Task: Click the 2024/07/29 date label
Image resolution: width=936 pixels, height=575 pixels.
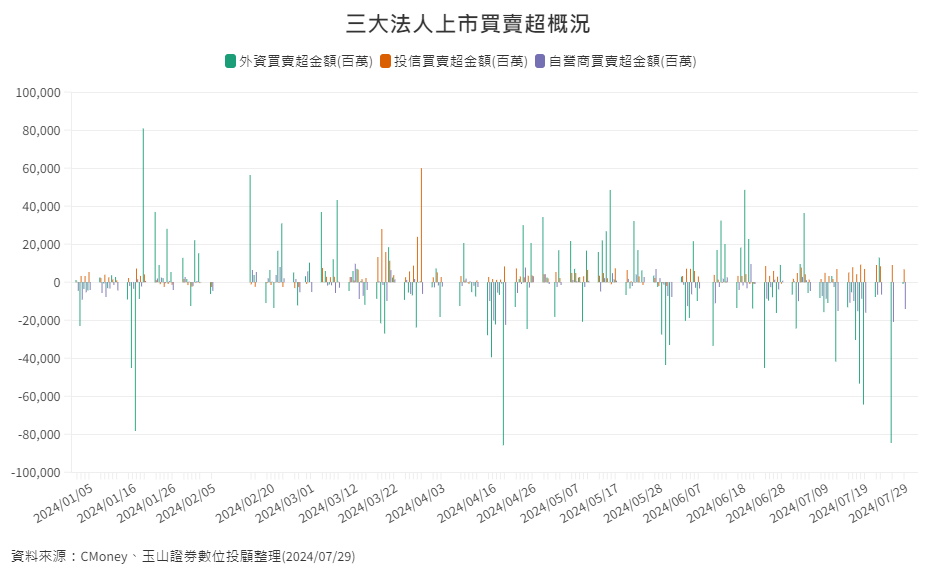Action: tap(879, 504)
